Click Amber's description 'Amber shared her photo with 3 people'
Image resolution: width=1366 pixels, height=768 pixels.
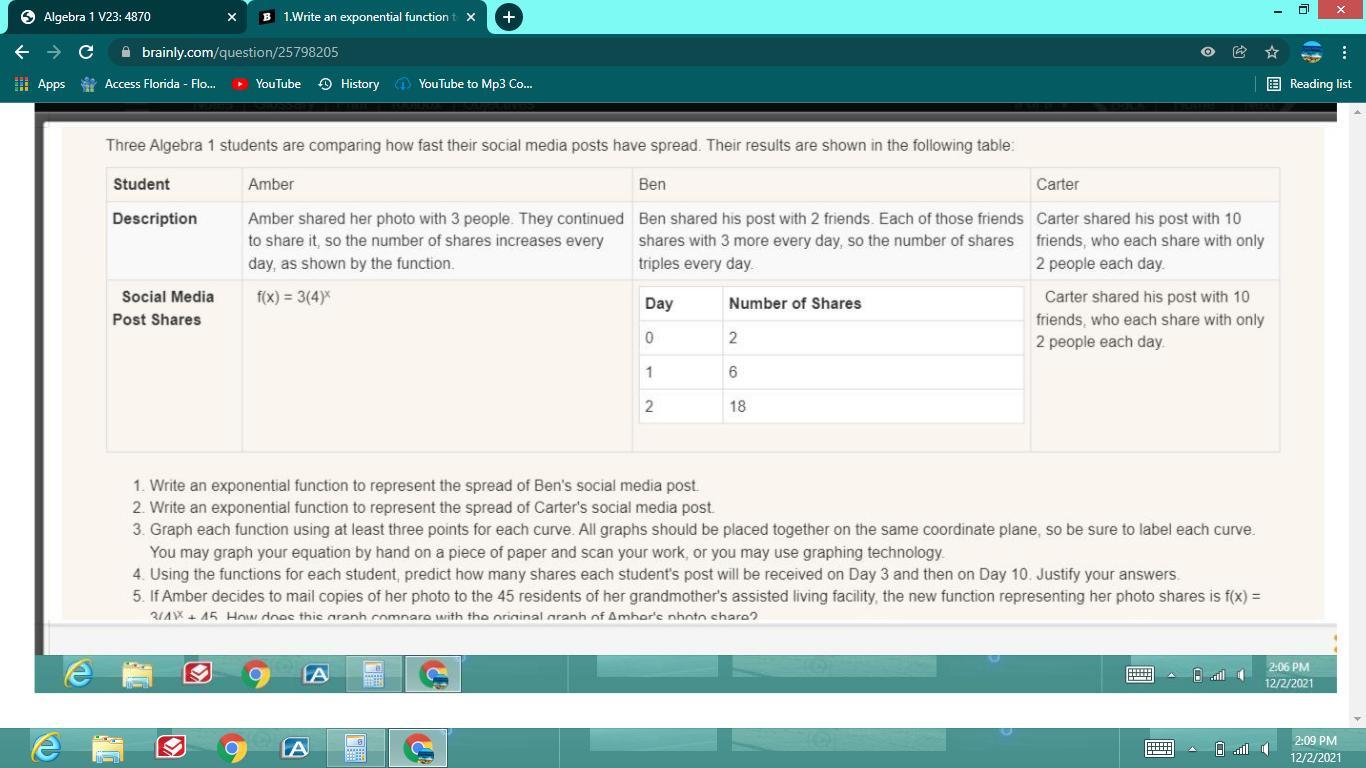(x=436, y=241)
